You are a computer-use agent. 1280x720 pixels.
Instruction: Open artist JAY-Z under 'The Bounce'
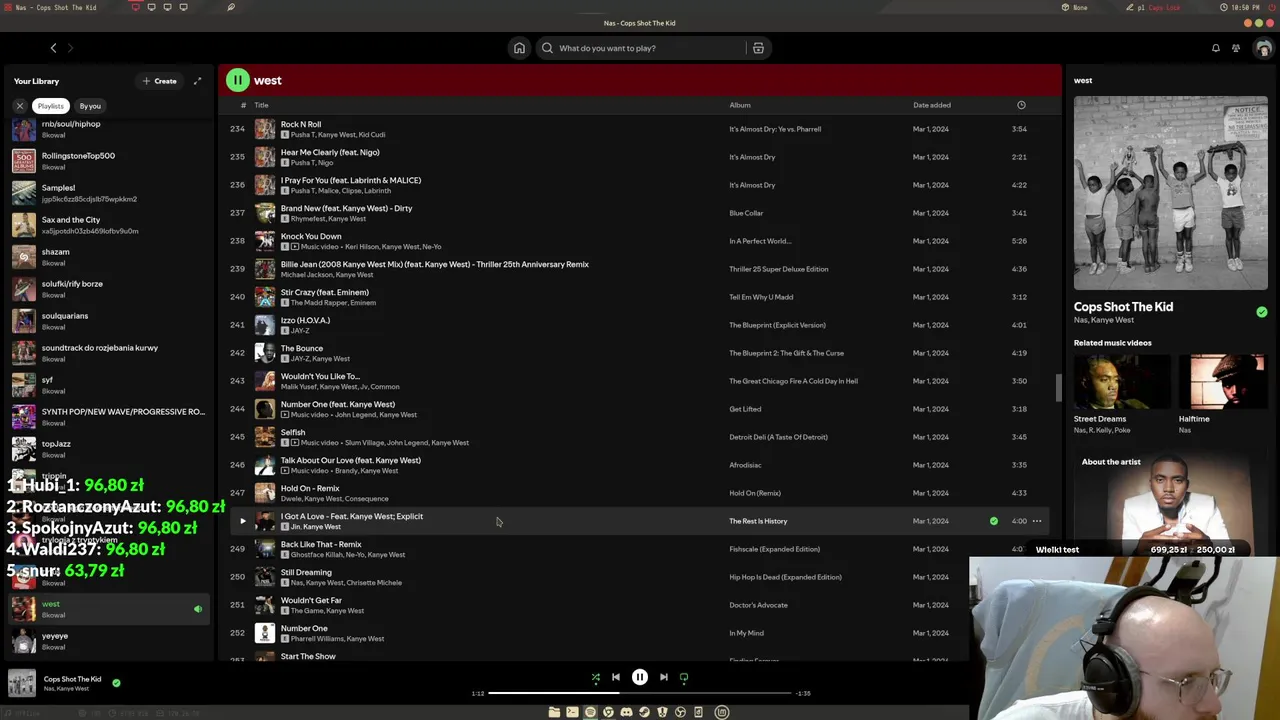[x=301, y=358]
